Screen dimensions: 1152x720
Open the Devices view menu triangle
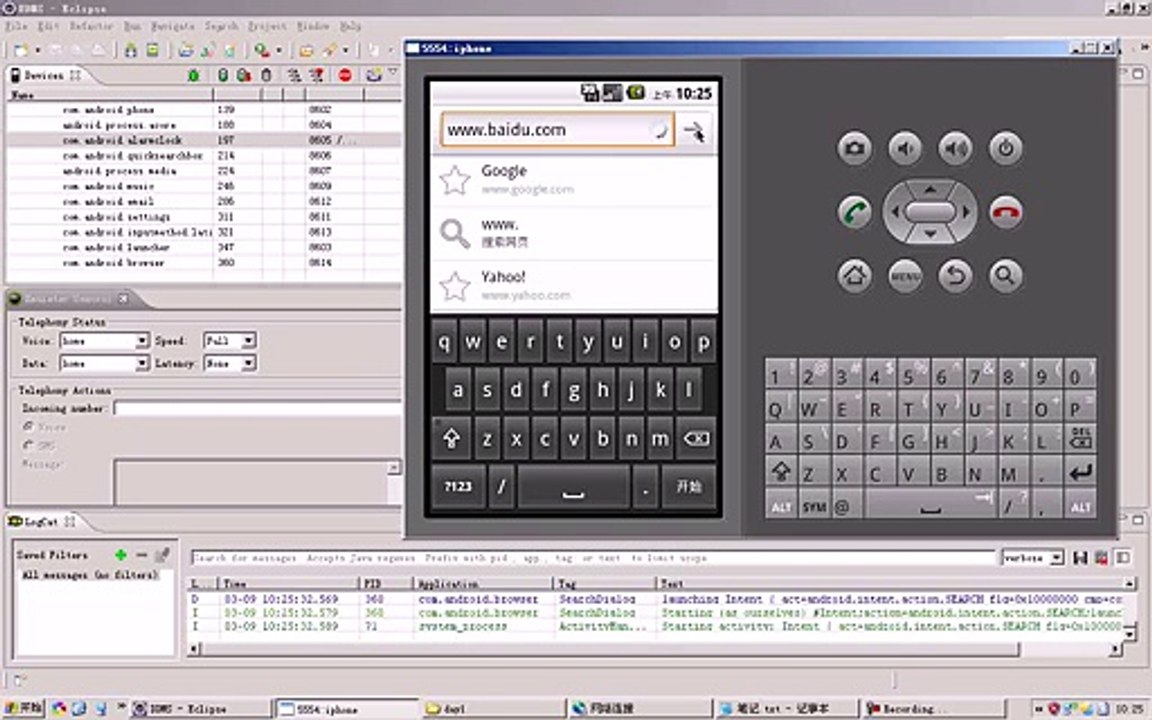[393, 73]
